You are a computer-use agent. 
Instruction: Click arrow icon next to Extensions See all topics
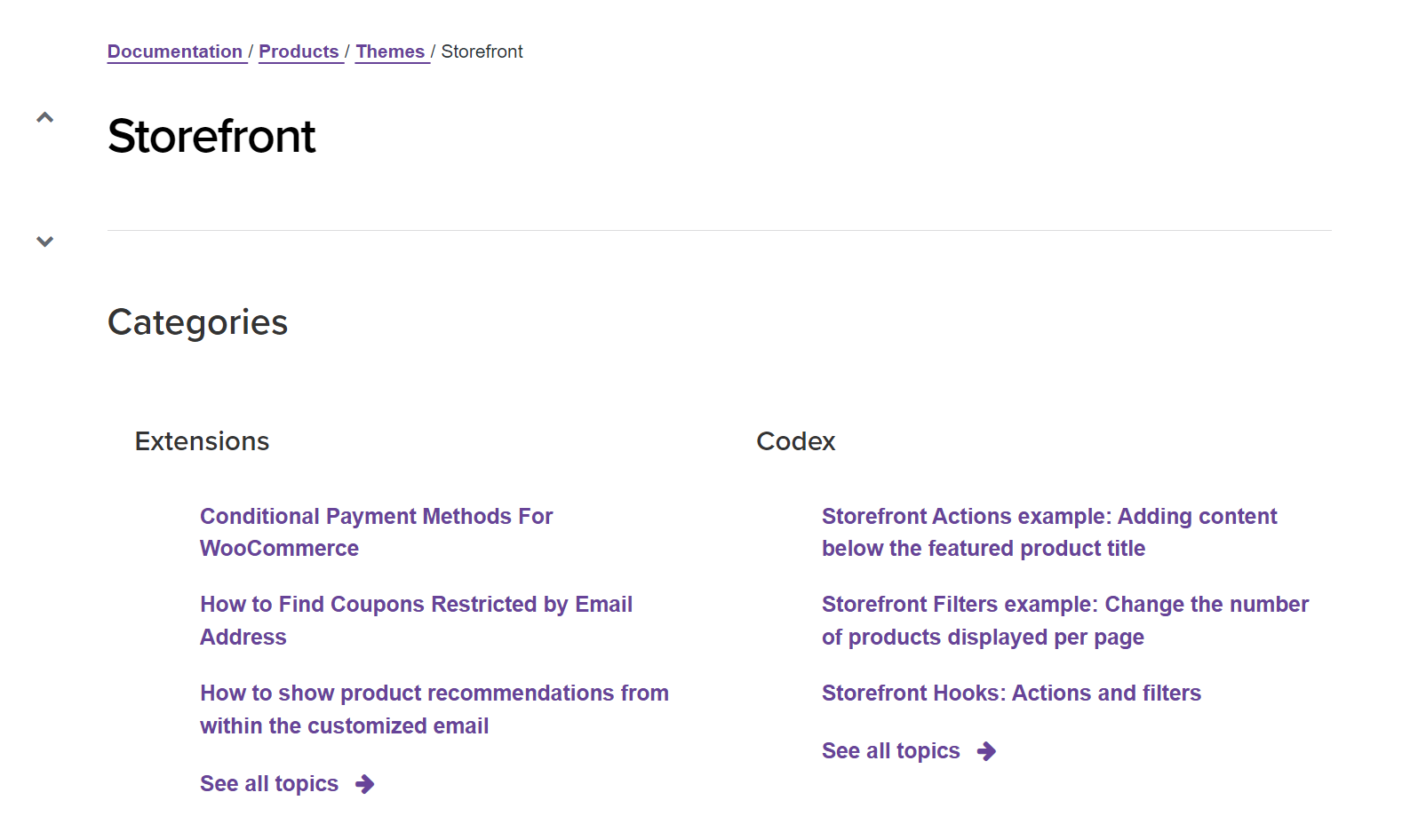pyautogui.click(x=364, y=784)
